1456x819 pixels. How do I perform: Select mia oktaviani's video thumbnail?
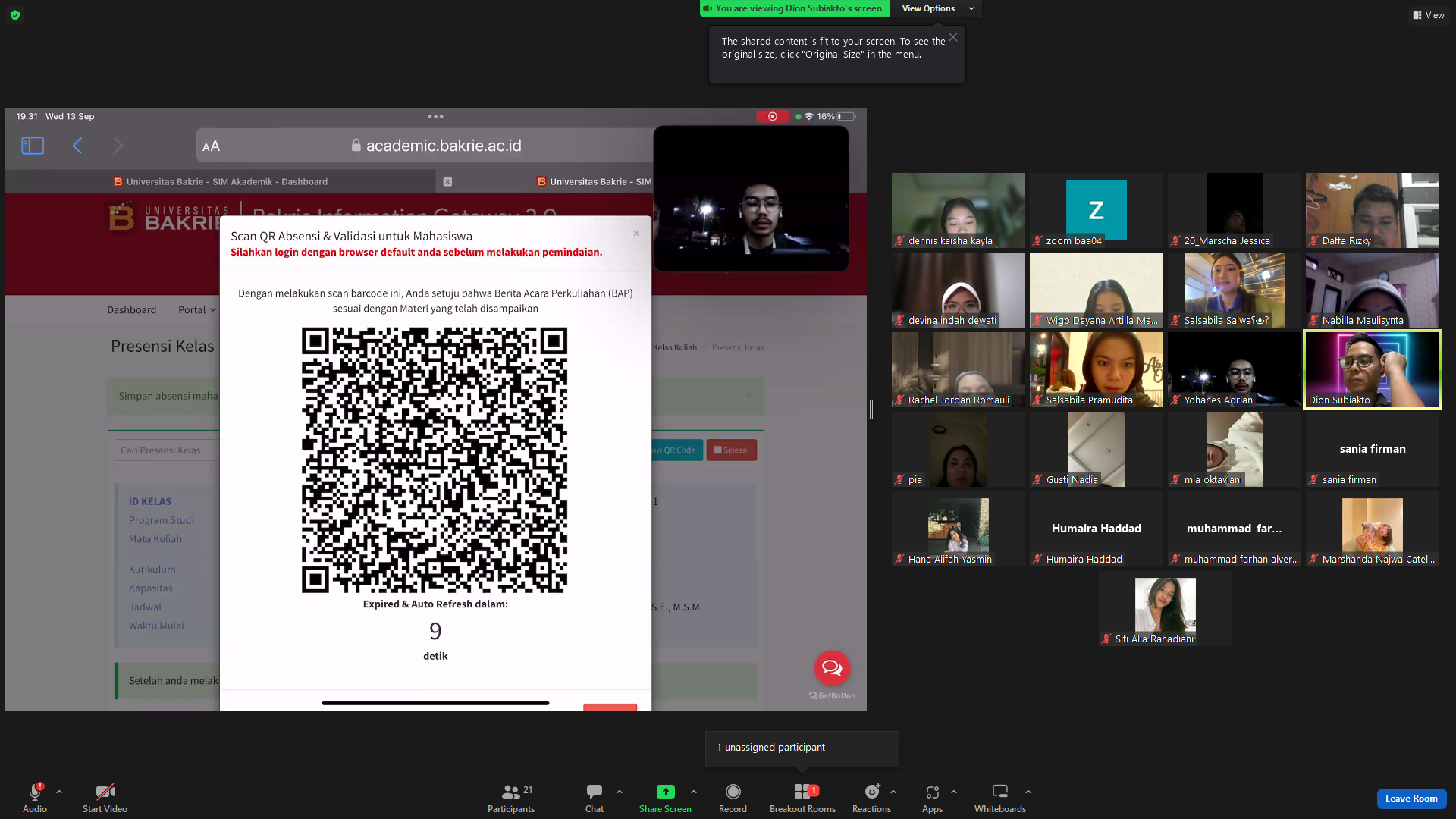pos(1235,449)
